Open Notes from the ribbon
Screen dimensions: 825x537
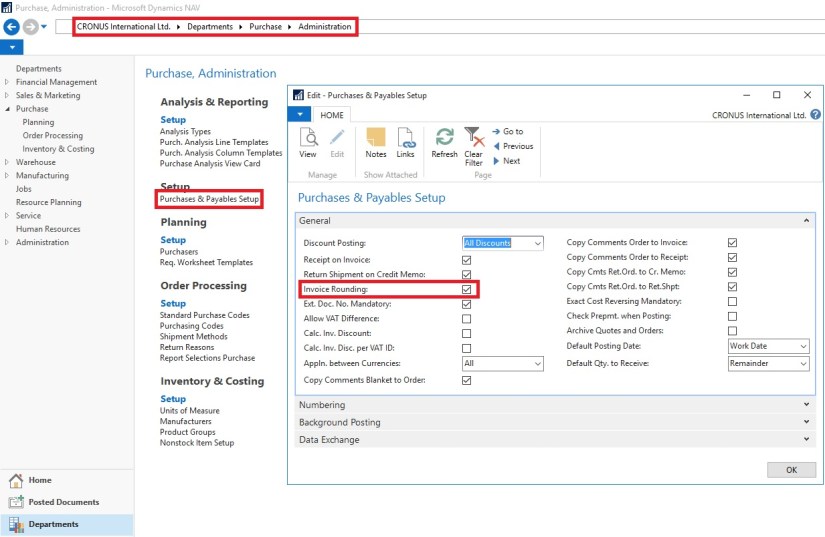pos(376,141)
